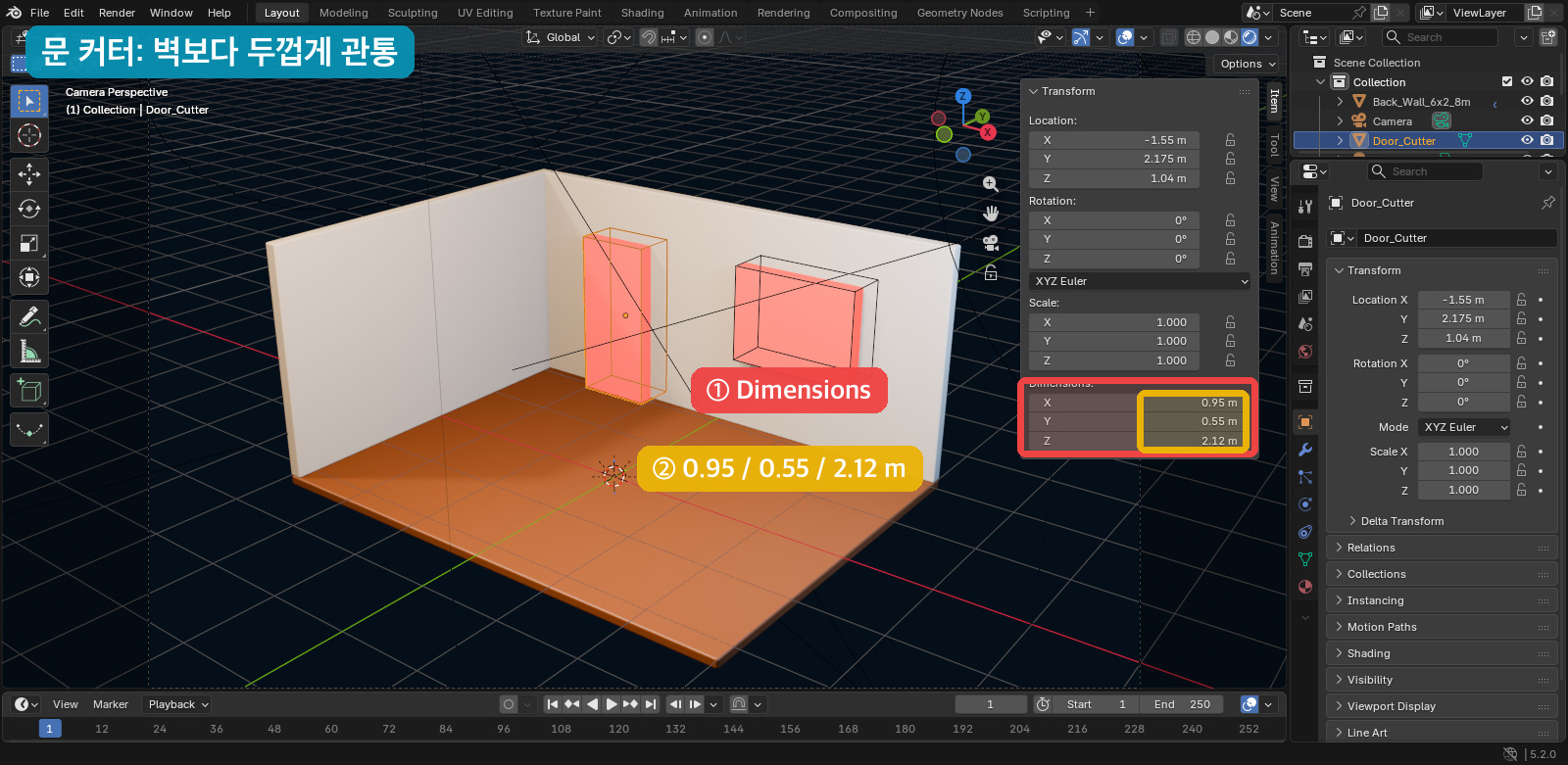This screenshot has height=765, width=1568.
Task: Open the World properties tab
Action: [1305, 352]
